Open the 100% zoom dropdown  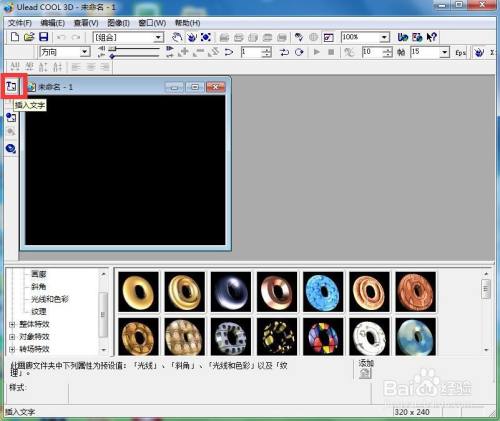pos(384,37)
